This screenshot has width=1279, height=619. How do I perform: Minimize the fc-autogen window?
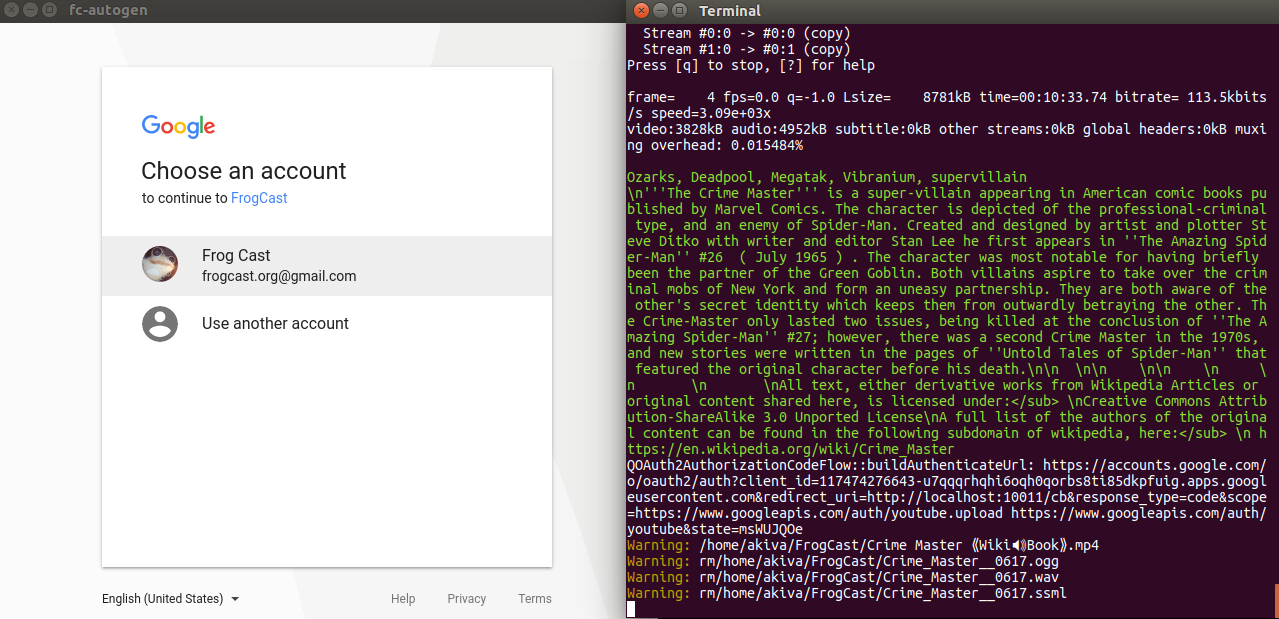(28, 11)
